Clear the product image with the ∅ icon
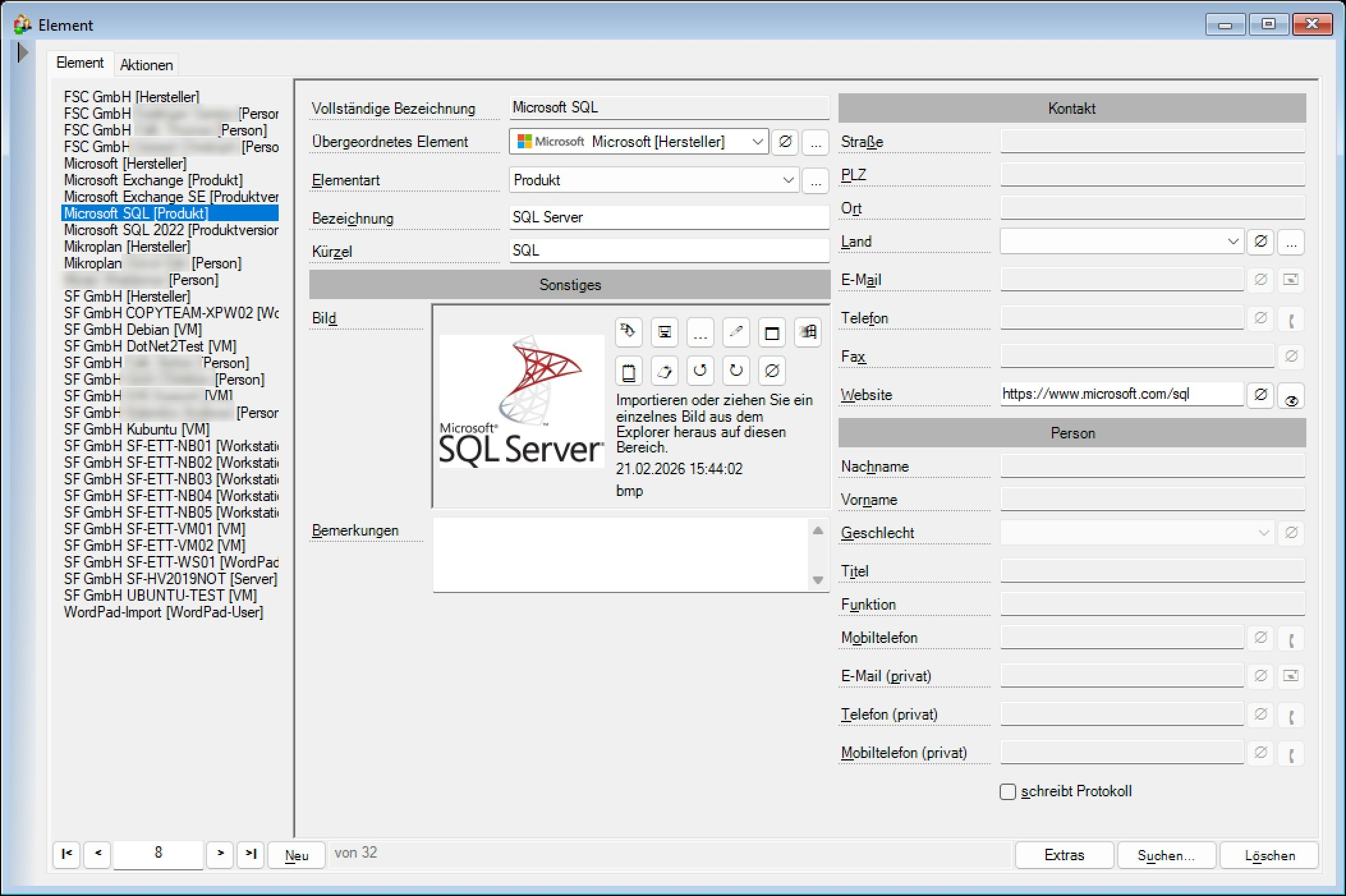This screenshot has height=896, width=1346. coord(771,371)
